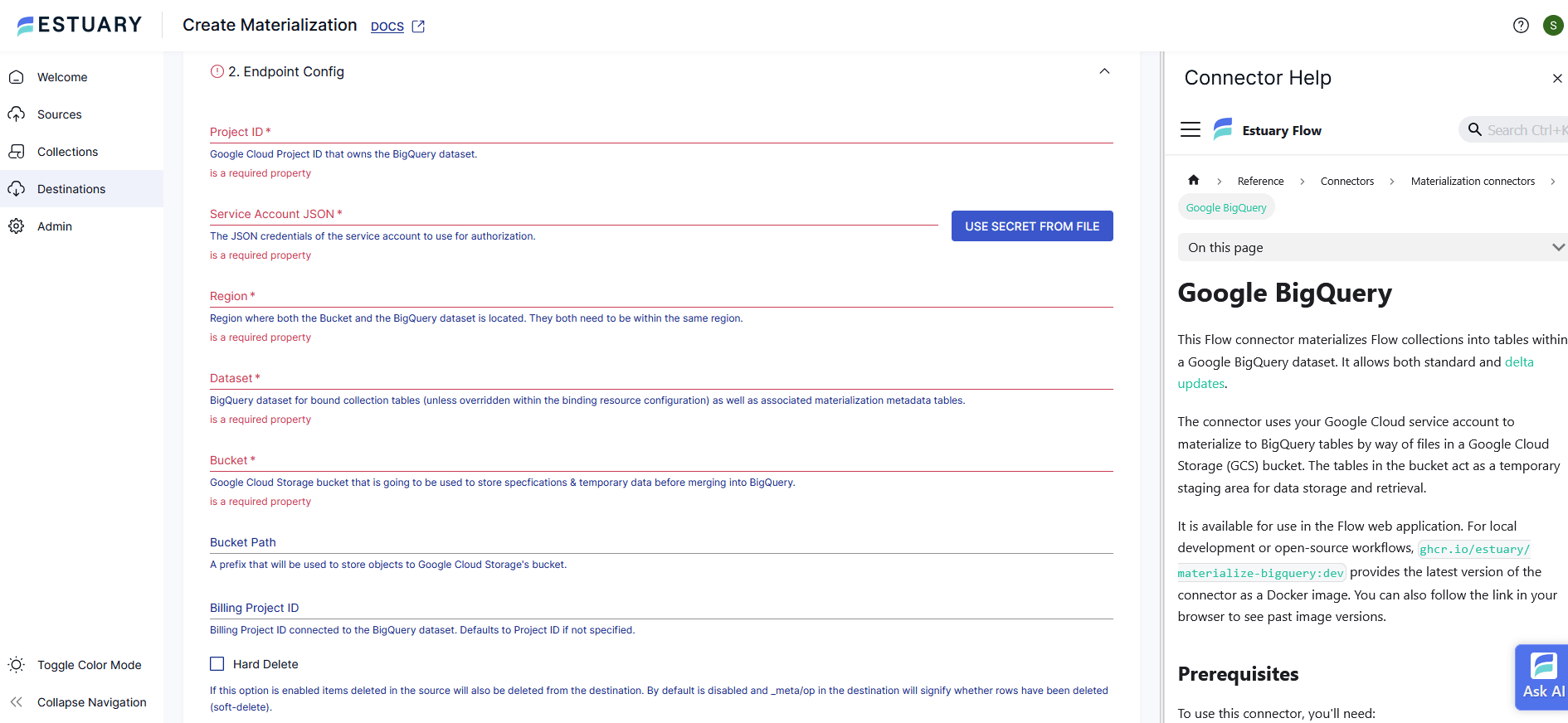Click the Connector Help panel title
Image resolution: width=1568 pixels, height=723 pixels.
tap(1258, 77)
